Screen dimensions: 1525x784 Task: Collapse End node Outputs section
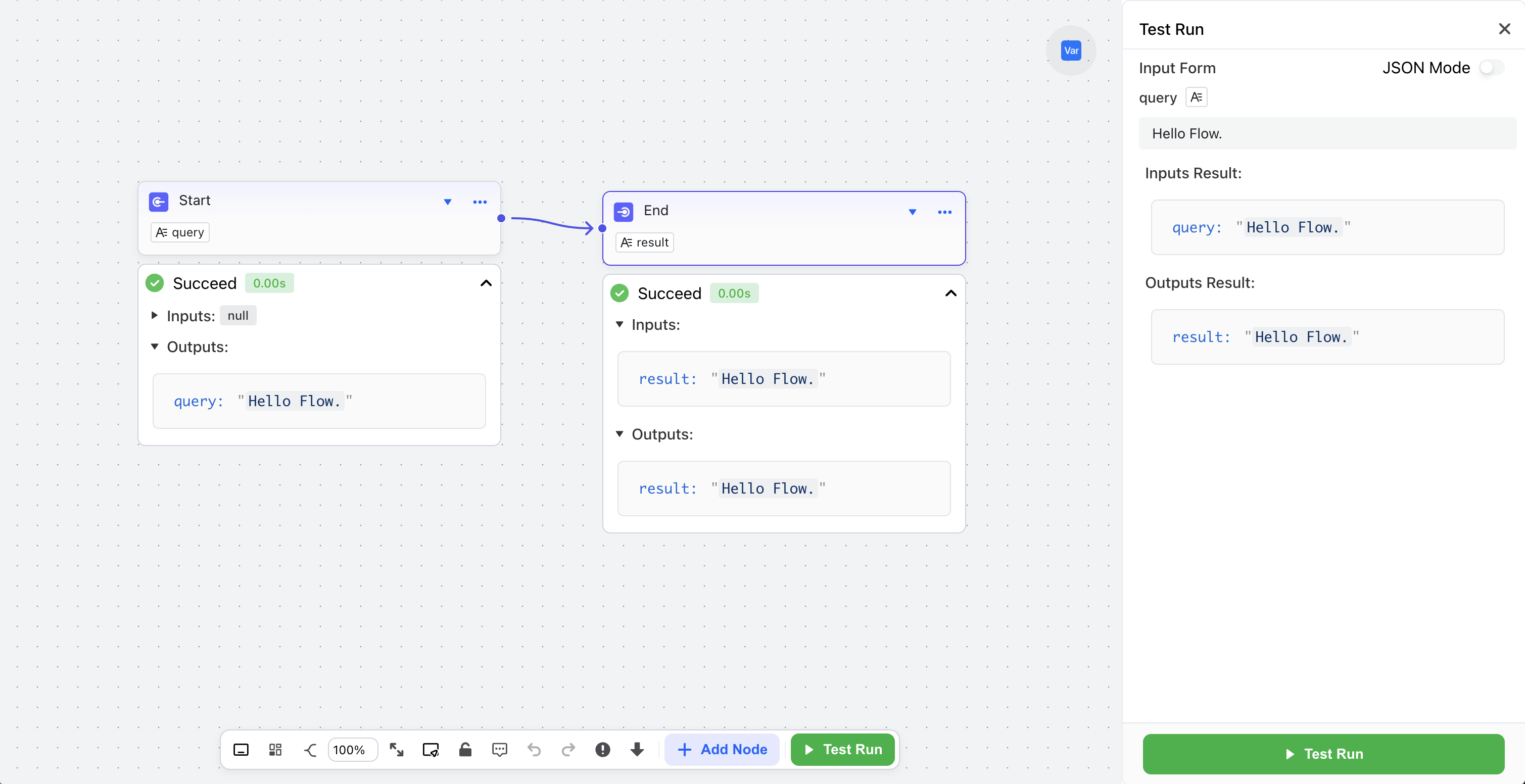(619, 434)
